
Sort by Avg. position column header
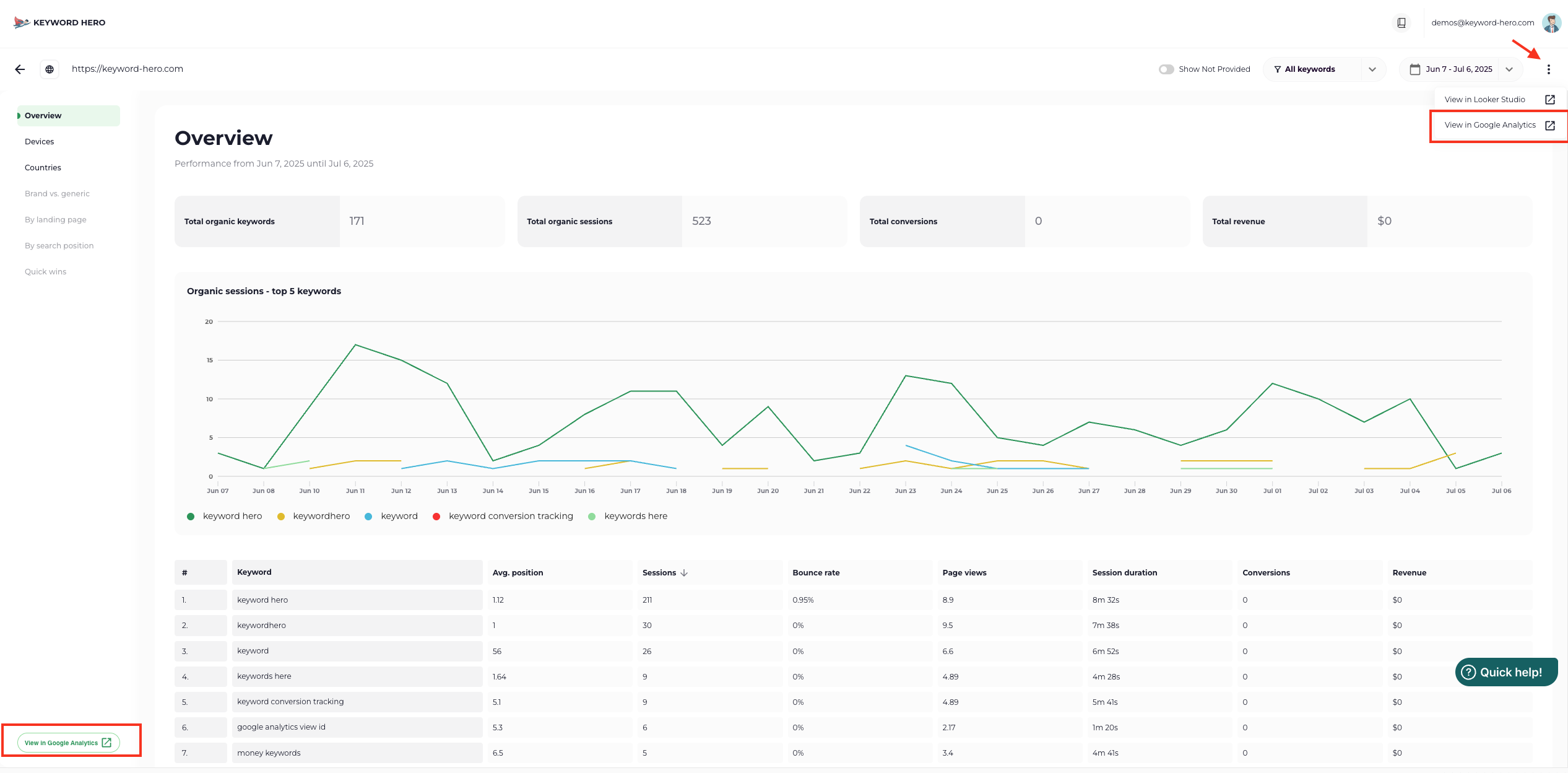click(560, 572)
